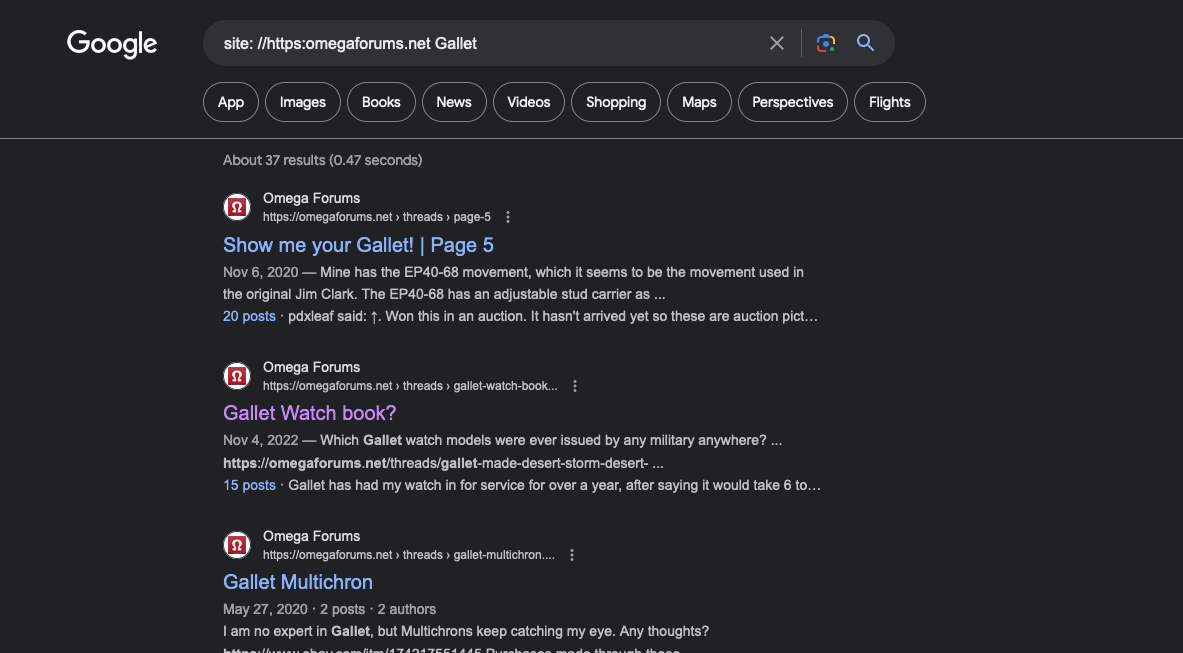1183x653 pixels.
Task: Click Omega favicon beside Gallet Multichron result
Action: point(237,544)
